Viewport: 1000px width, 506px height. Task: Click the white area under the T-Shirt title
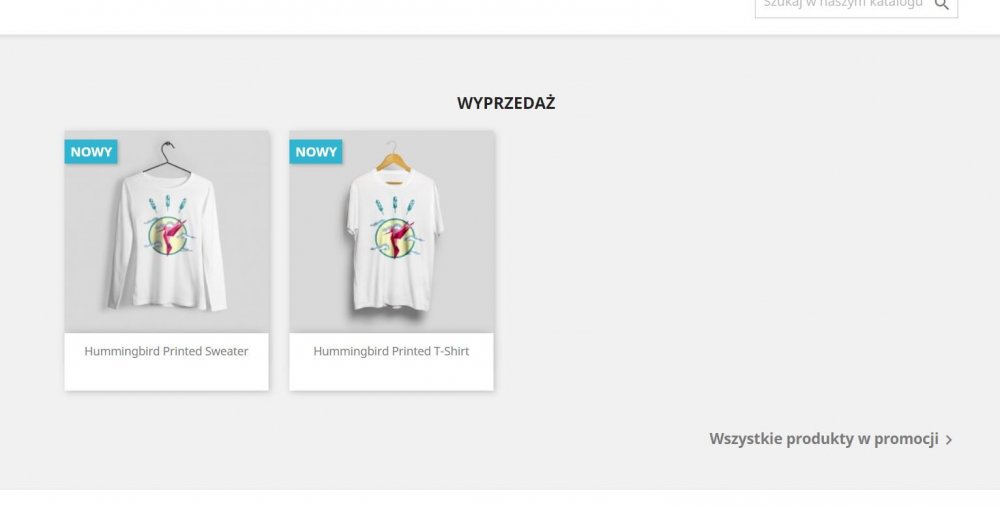point(392,376)
